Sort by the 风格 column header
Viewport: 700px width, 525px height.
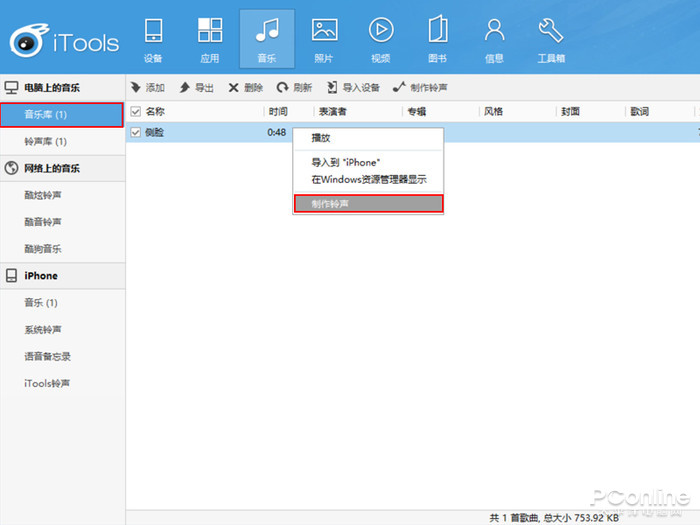pos(493,112)
